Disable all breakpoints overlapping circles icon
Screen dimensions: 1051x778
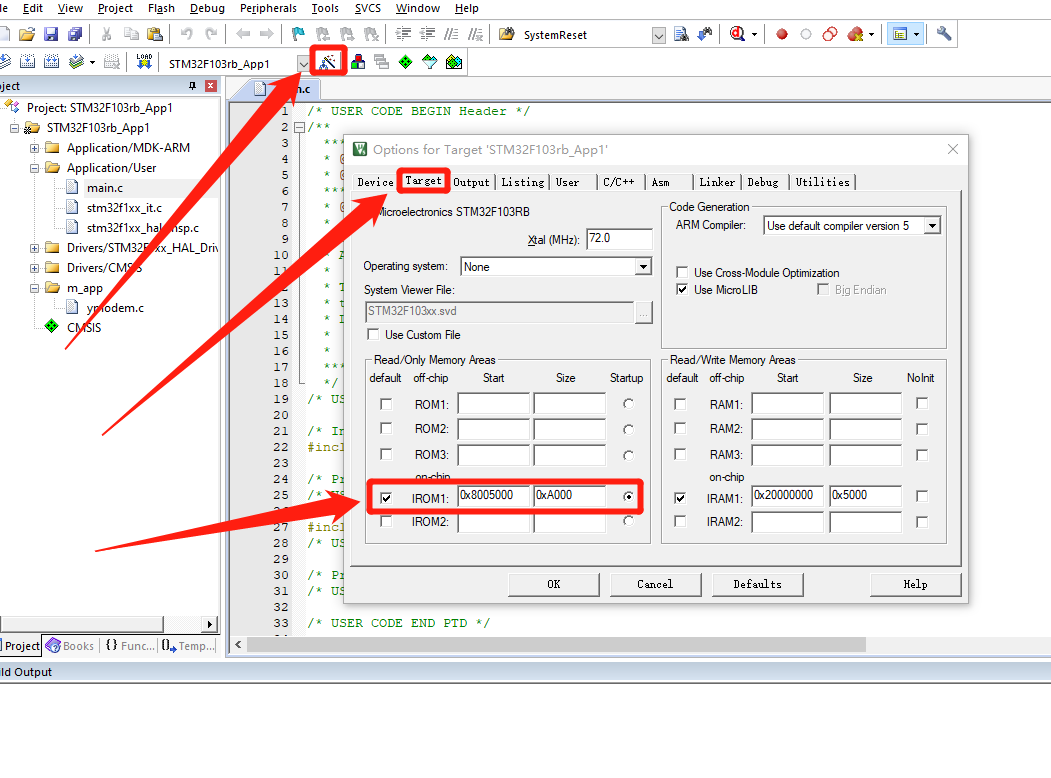[x=830, y=34]
